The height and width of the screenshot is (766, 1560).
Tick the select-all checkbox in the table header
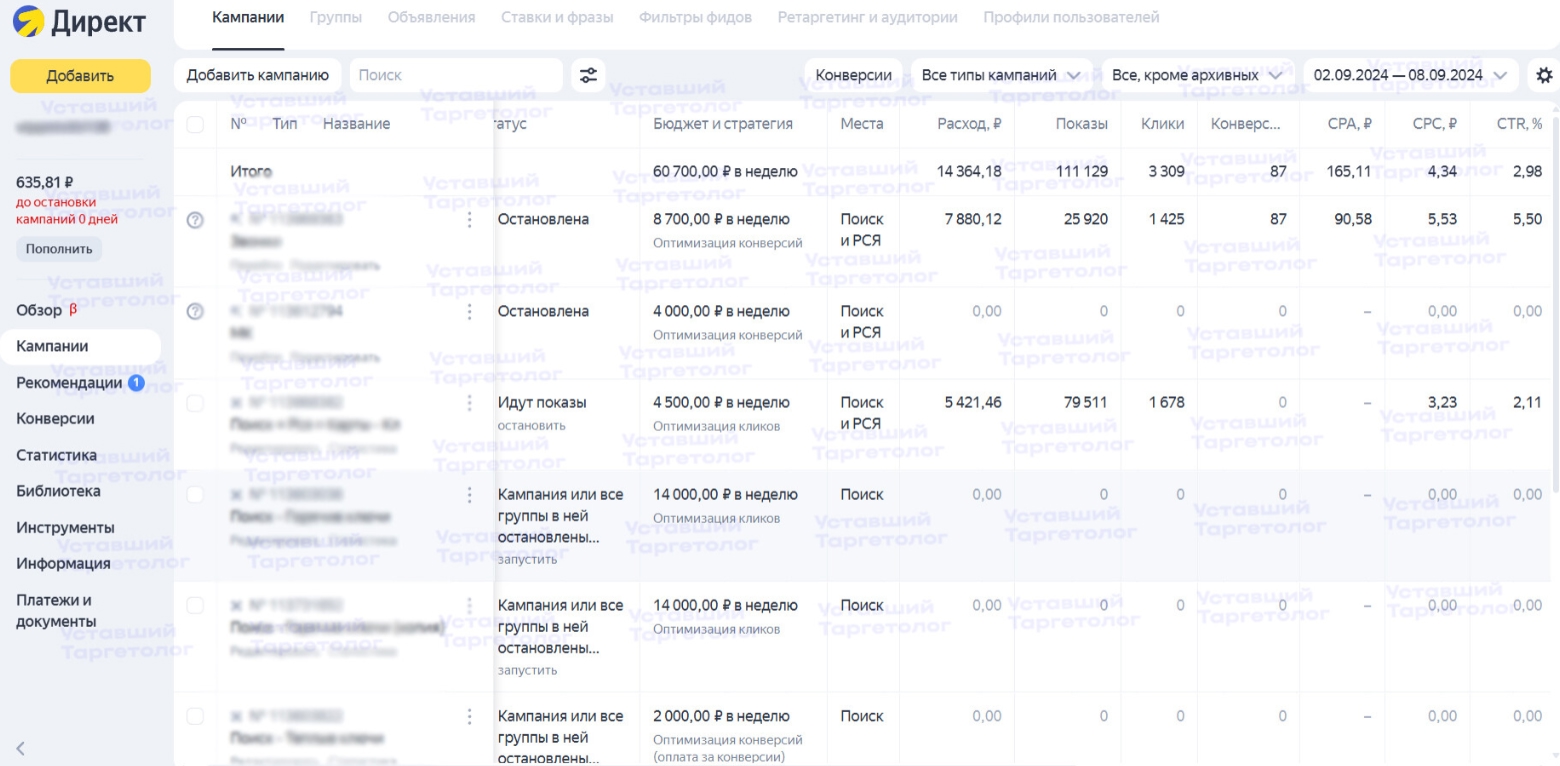point(195,125)
